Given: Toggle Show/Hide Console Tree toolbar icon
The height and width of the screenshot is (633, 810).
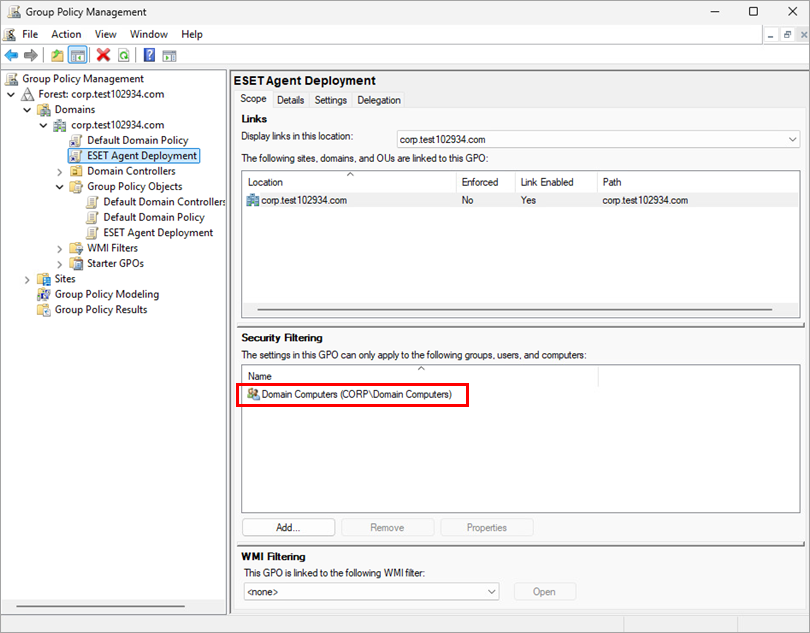Looking at the screenshot, I should tap(78, 55).
